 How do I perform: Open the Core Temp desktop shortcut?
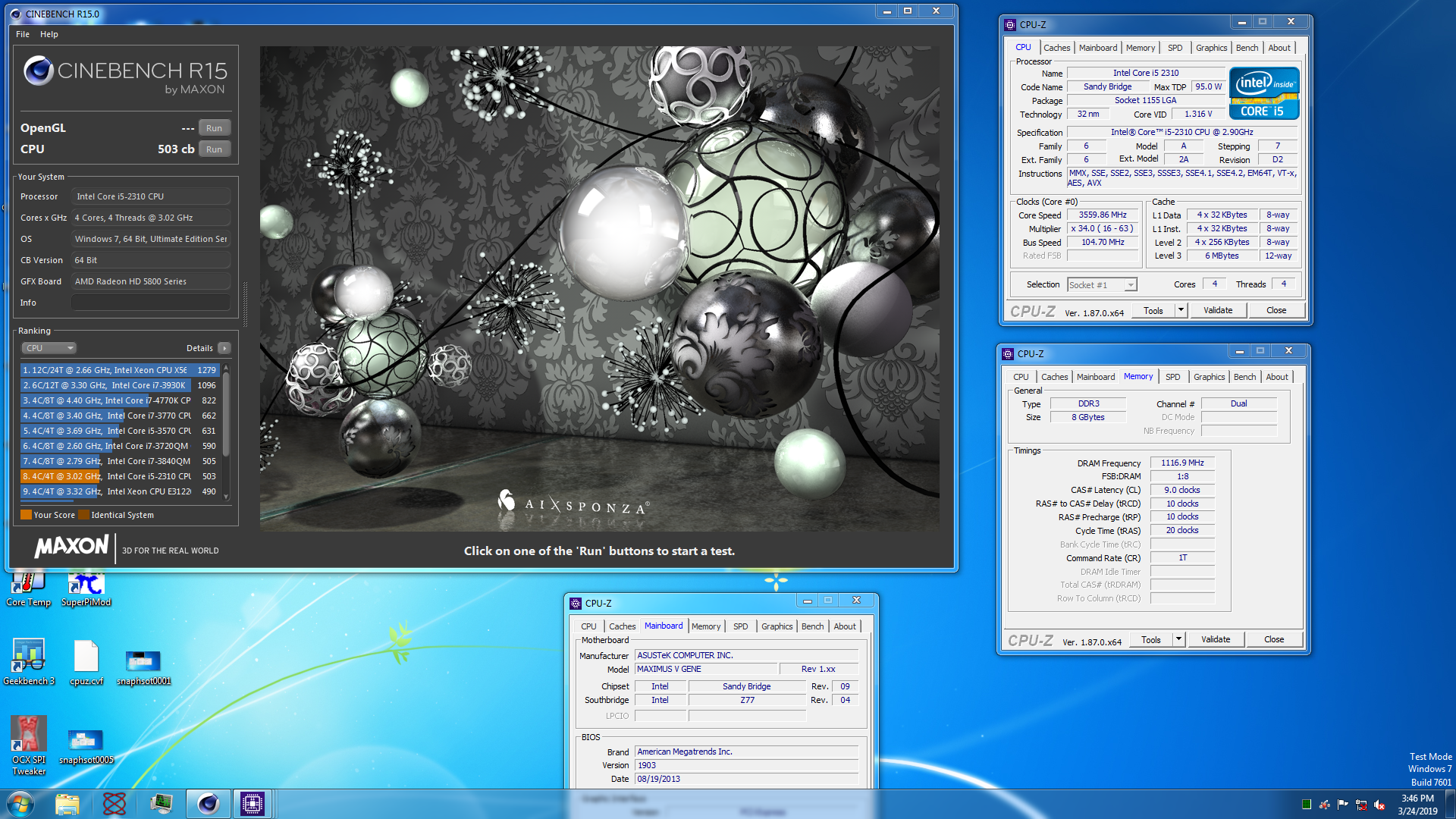29,589
